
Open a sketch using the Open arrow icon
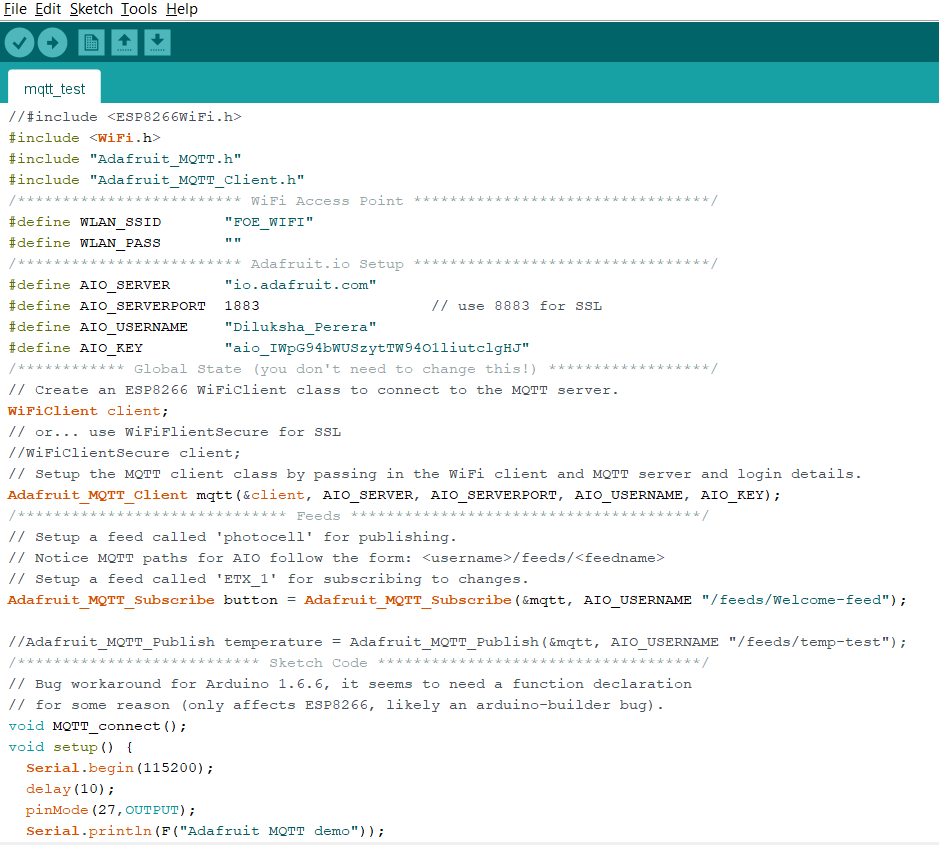pos(124,43)
